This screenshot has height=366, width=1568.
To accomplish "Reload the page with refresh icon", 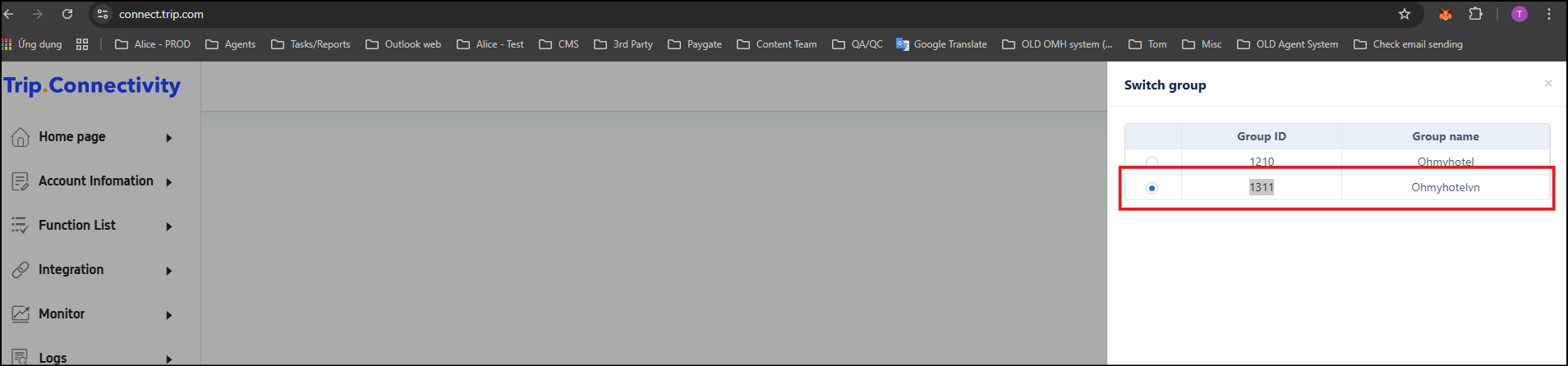I will 67,14.
